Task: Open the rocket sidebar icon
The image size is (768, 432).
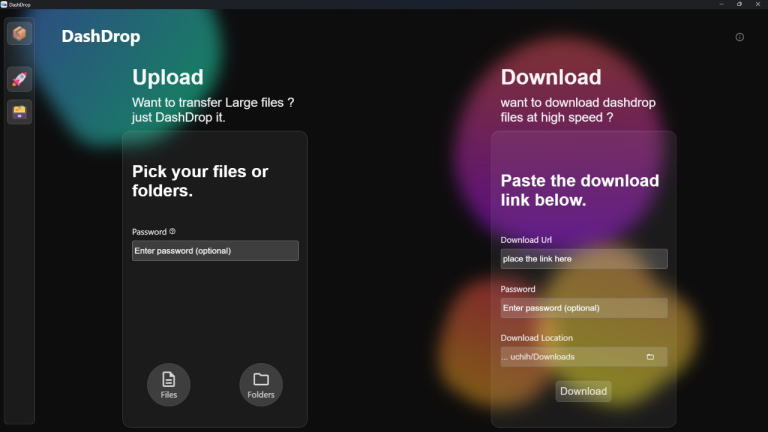Action: (x=20, y=79)
